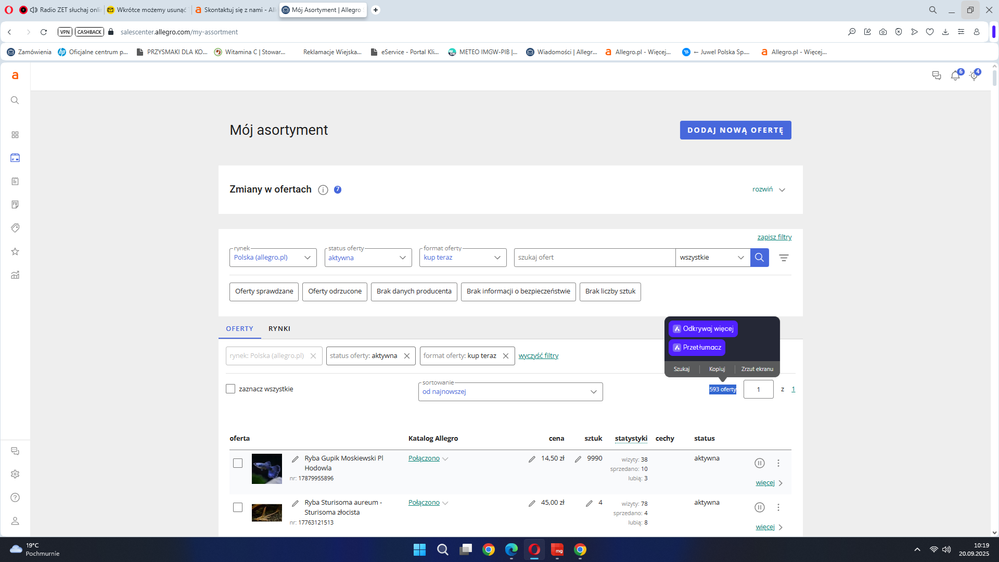The image size is (999, 562).
Task: Expand 'Zmiany w ofertach' with rozwiń
Action: click(x=768, y=189)
